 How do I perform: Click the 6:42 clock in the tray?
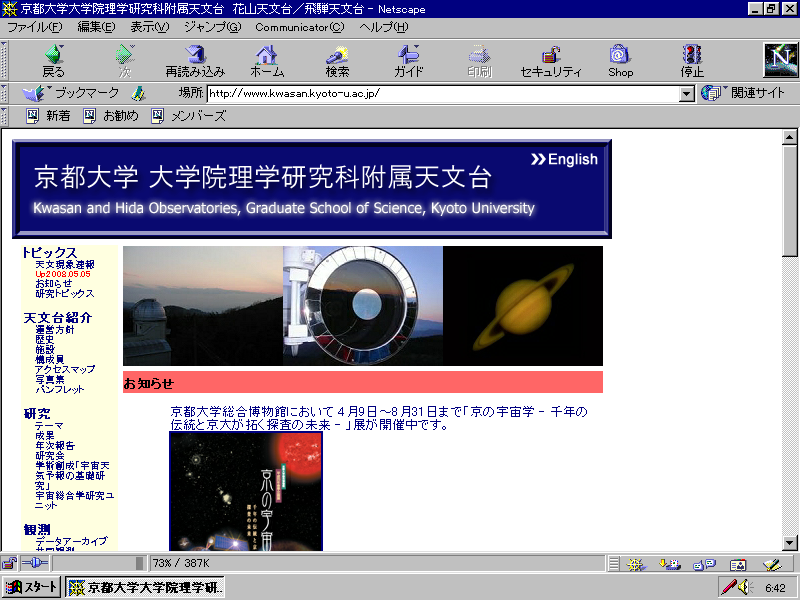(776, 588)
